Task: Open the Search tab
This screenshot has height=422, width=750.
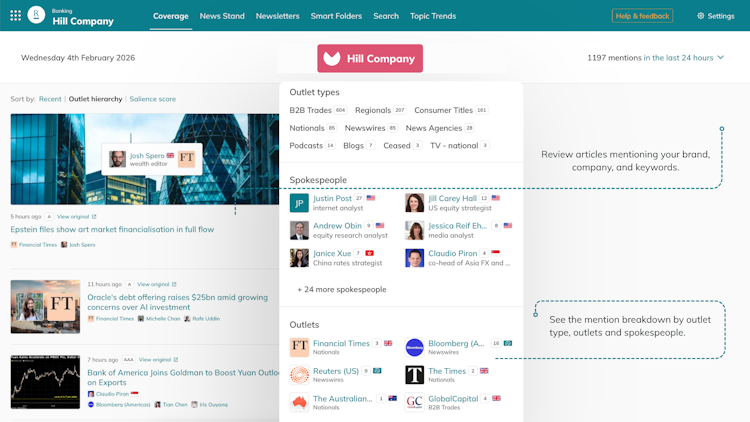Action: [x=386, y=16]
